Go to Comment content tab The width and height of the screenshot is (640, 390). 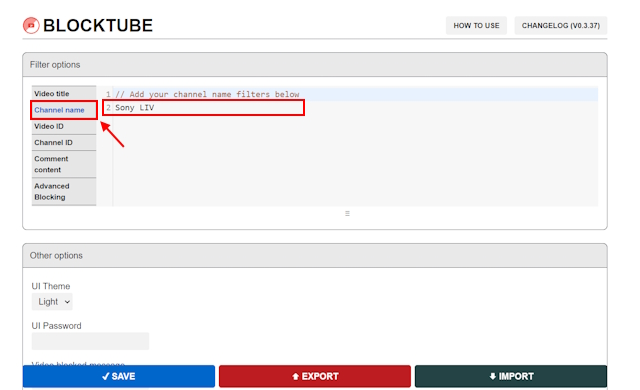[x=64, y=164]
